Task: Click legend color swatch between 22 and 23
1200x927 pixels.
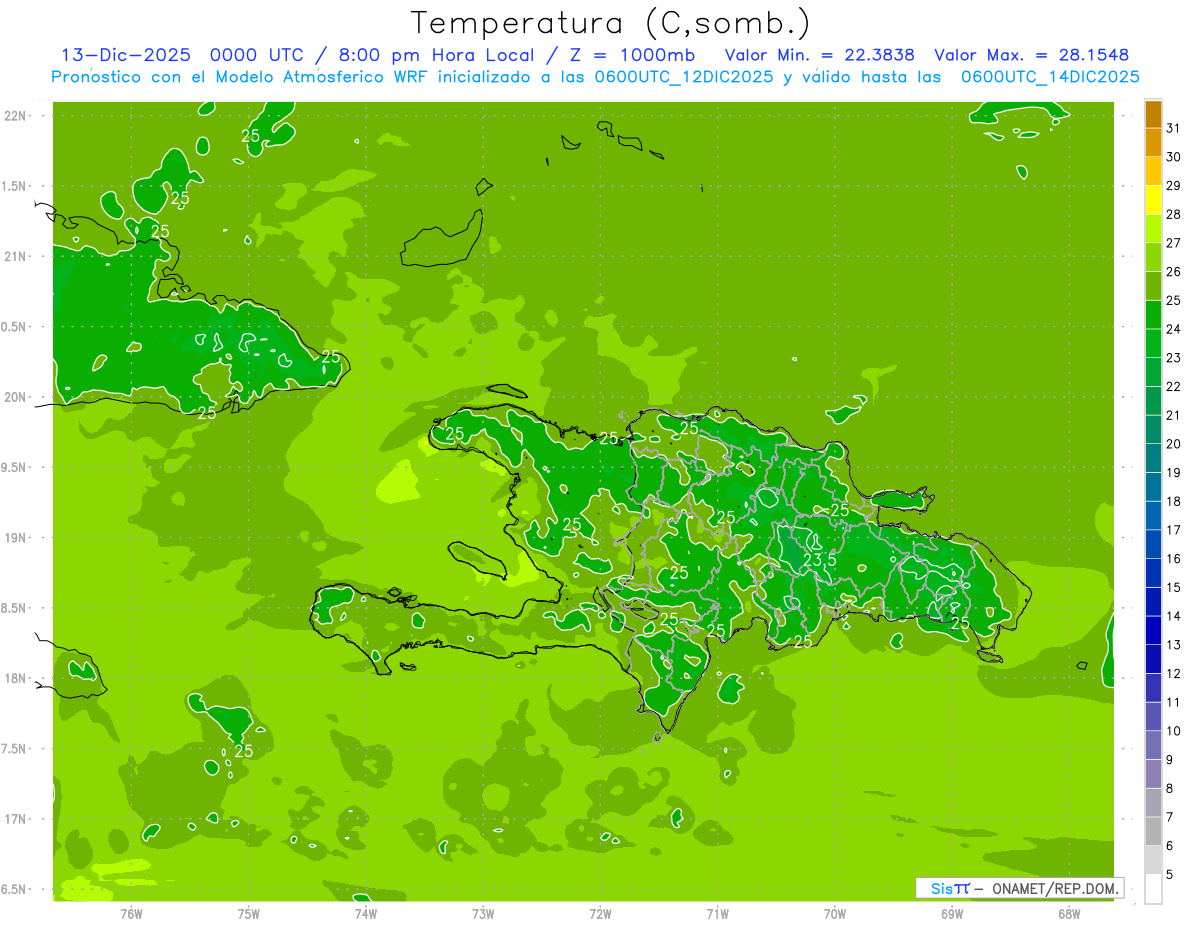Action: [1153, 372]
